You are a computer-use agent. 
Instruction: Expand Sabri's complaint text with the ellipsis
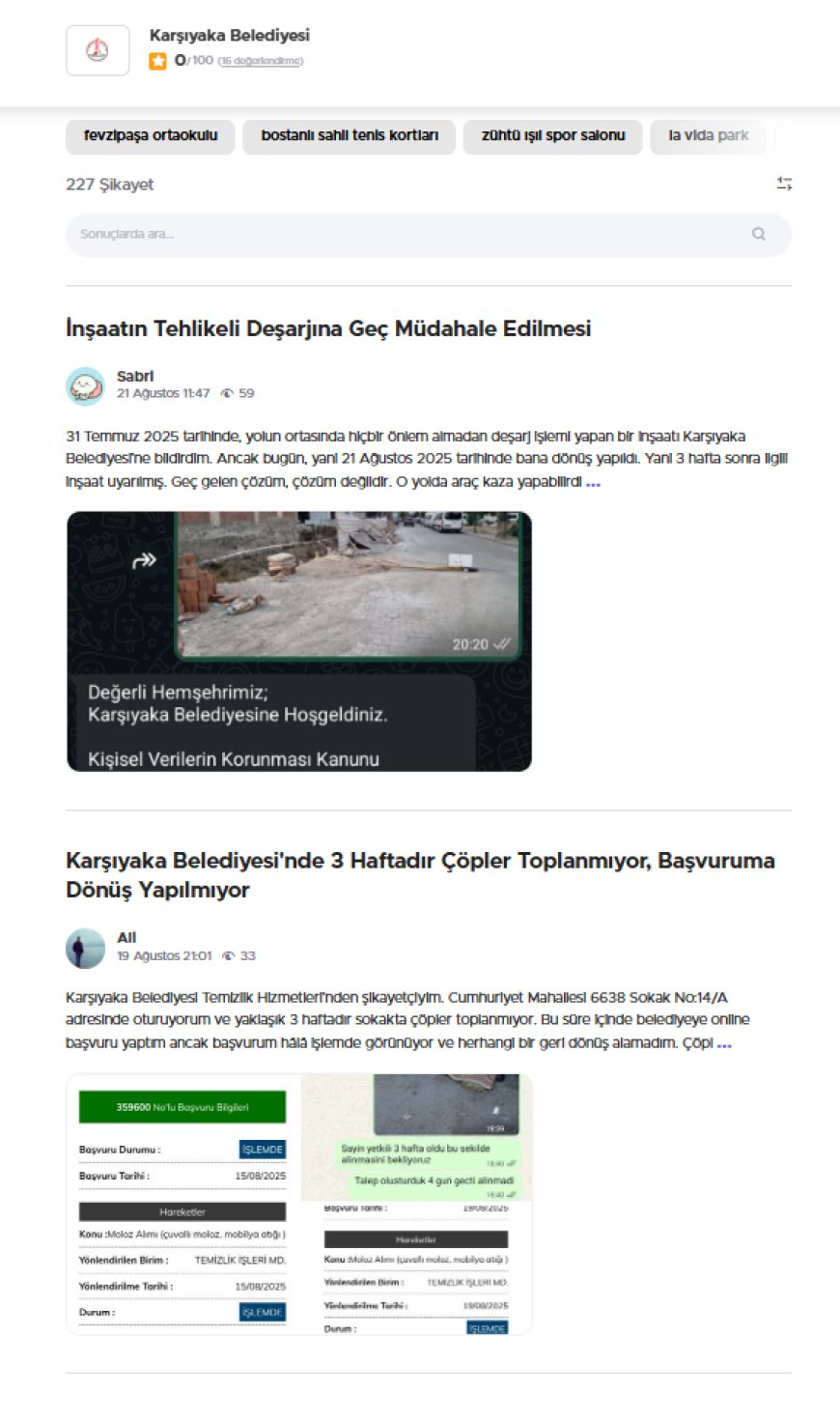point(593,482)
